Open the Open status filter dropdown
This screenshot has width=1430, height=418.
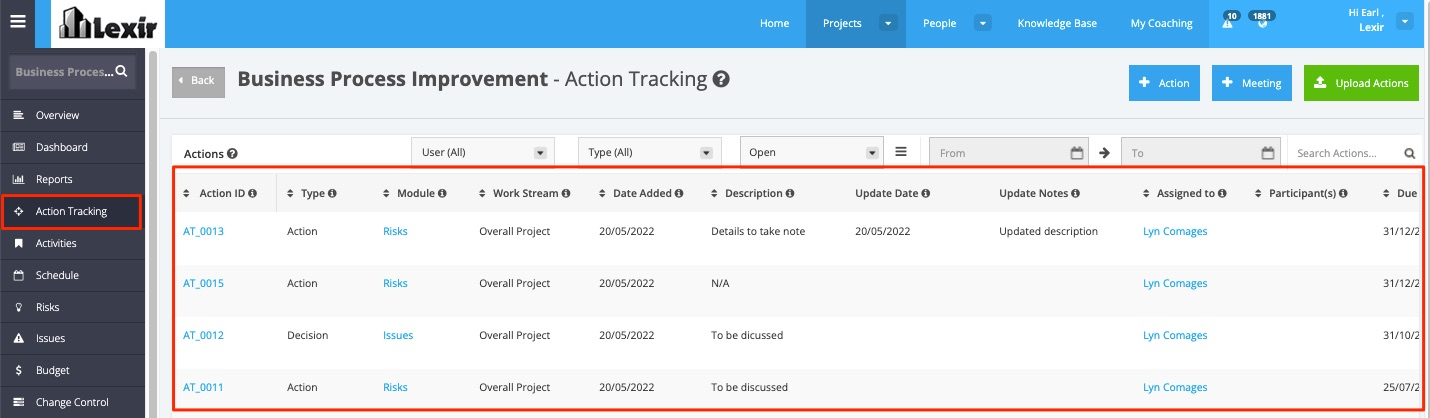coord(811,152)
